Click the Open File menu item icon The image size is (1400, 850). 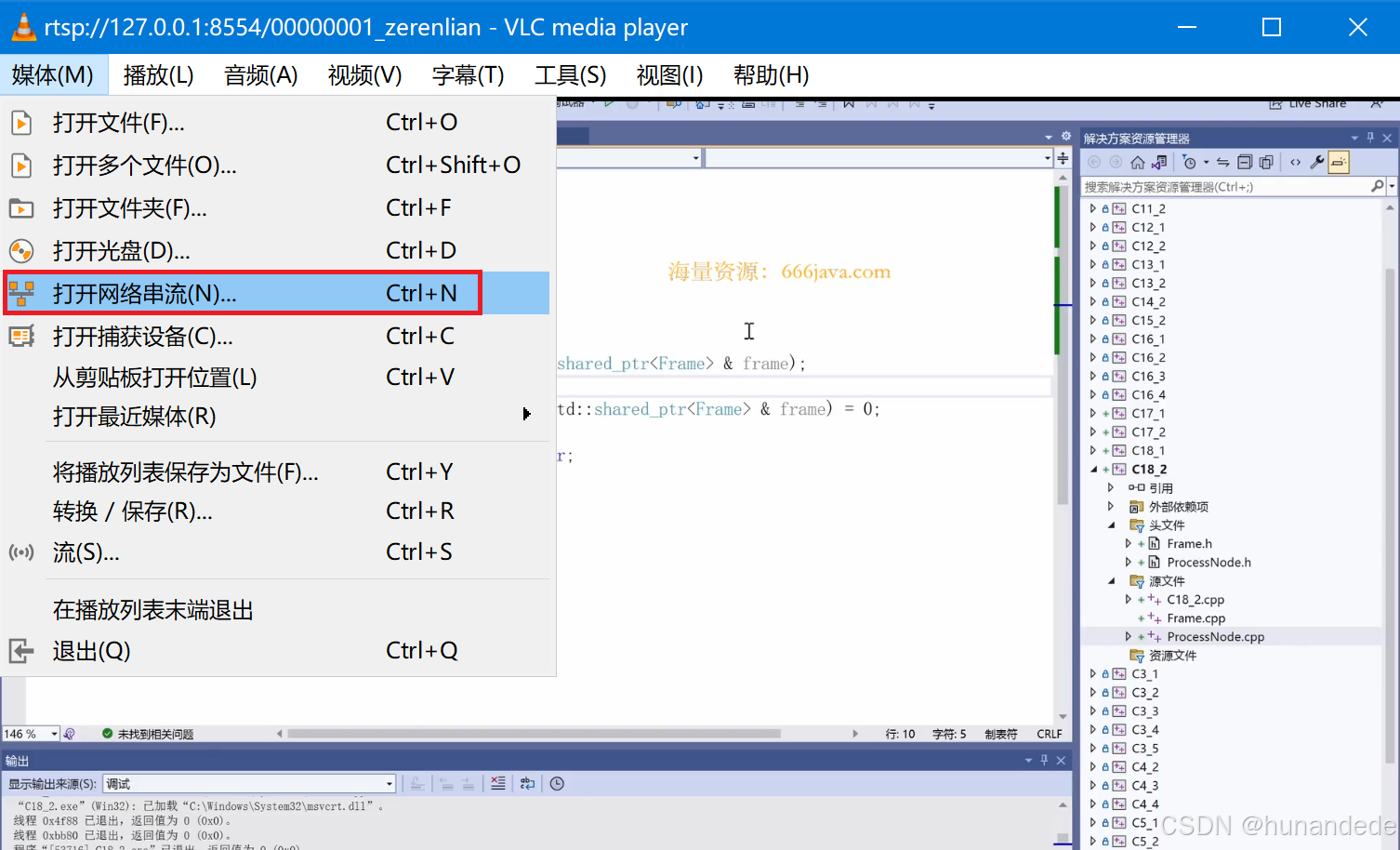[21, 123]
